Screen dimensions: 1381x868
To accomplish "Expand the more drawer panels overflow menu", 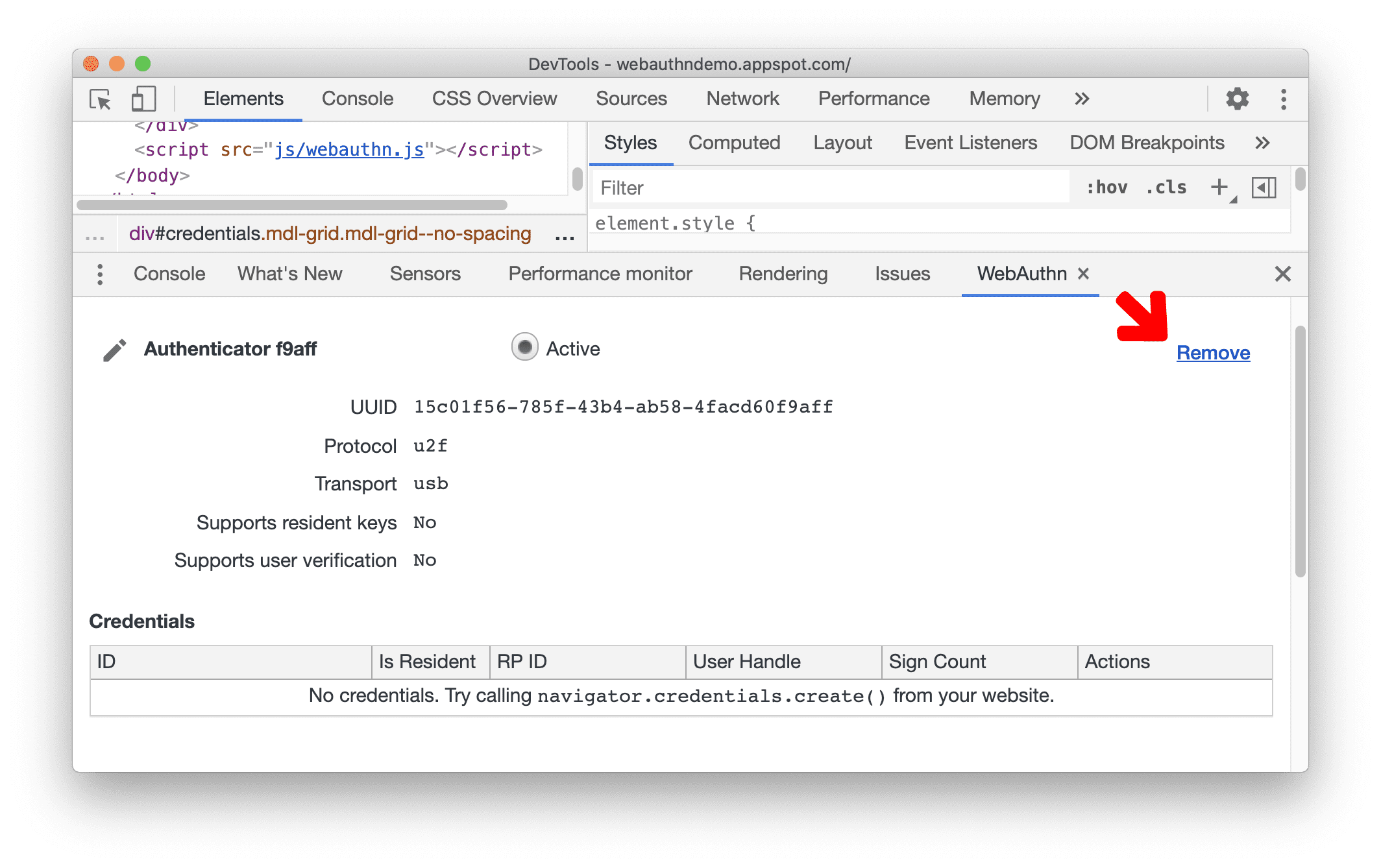I will (x=99, y=273).
